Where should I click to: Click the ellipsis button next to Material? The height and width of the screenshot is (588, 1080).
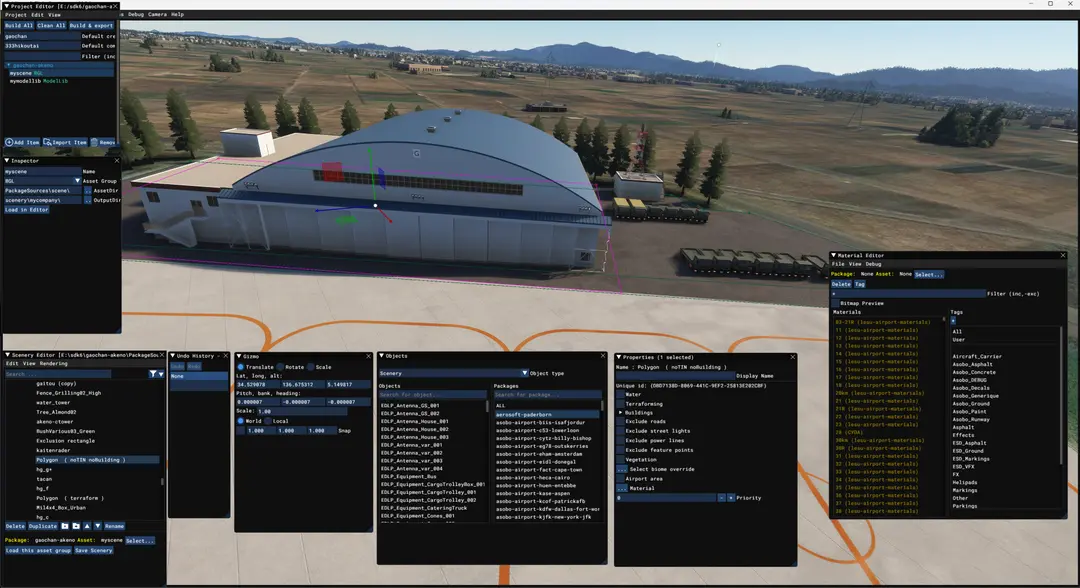[x=621, y=488]
